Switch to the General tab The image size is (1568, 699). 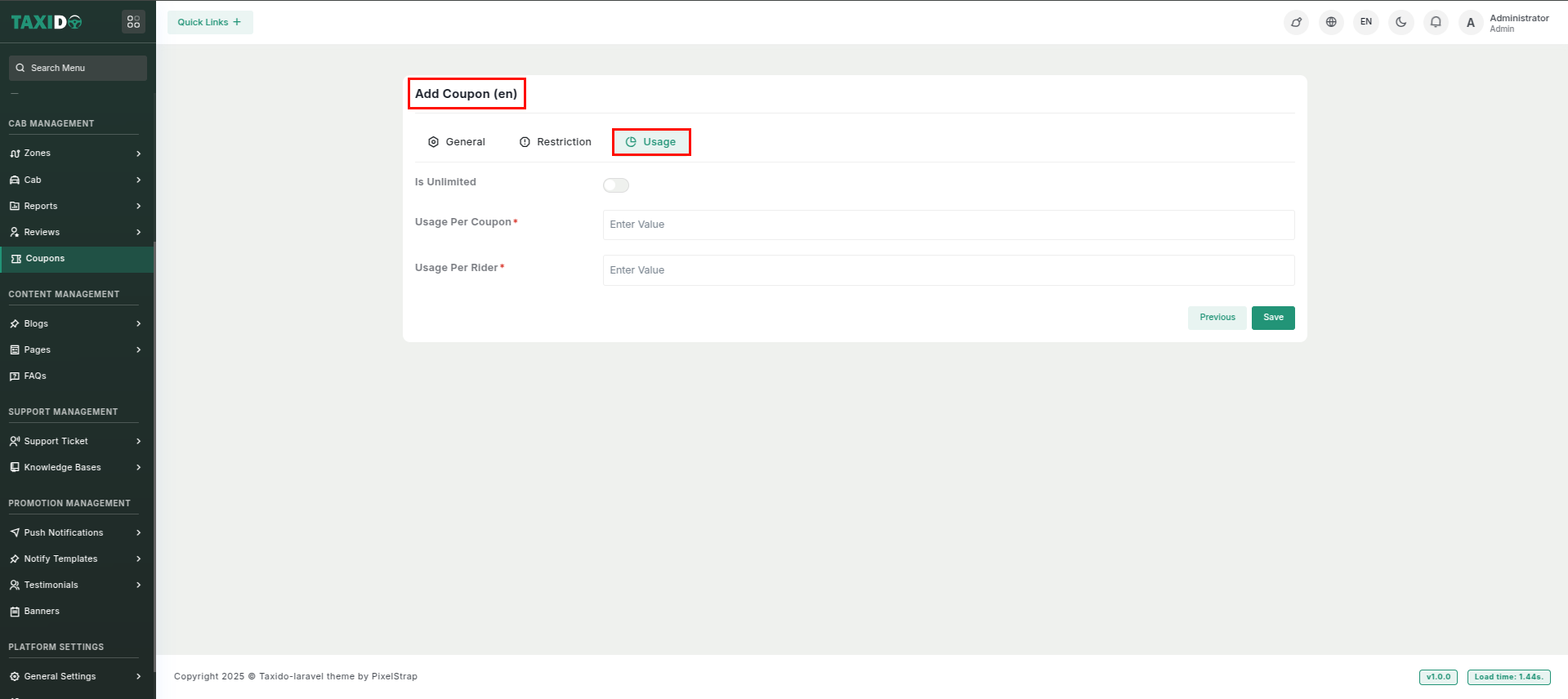[457, 142]
